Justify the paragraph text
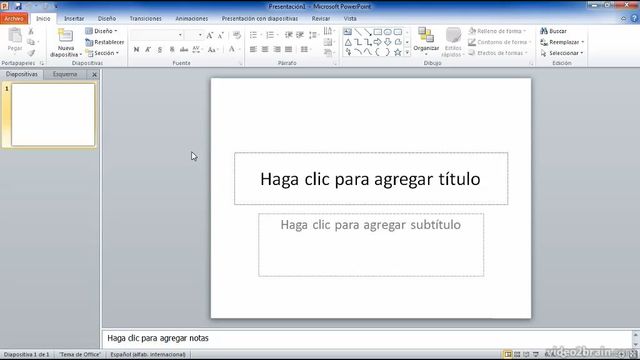The image size is (640, 360). click(289, 49)
